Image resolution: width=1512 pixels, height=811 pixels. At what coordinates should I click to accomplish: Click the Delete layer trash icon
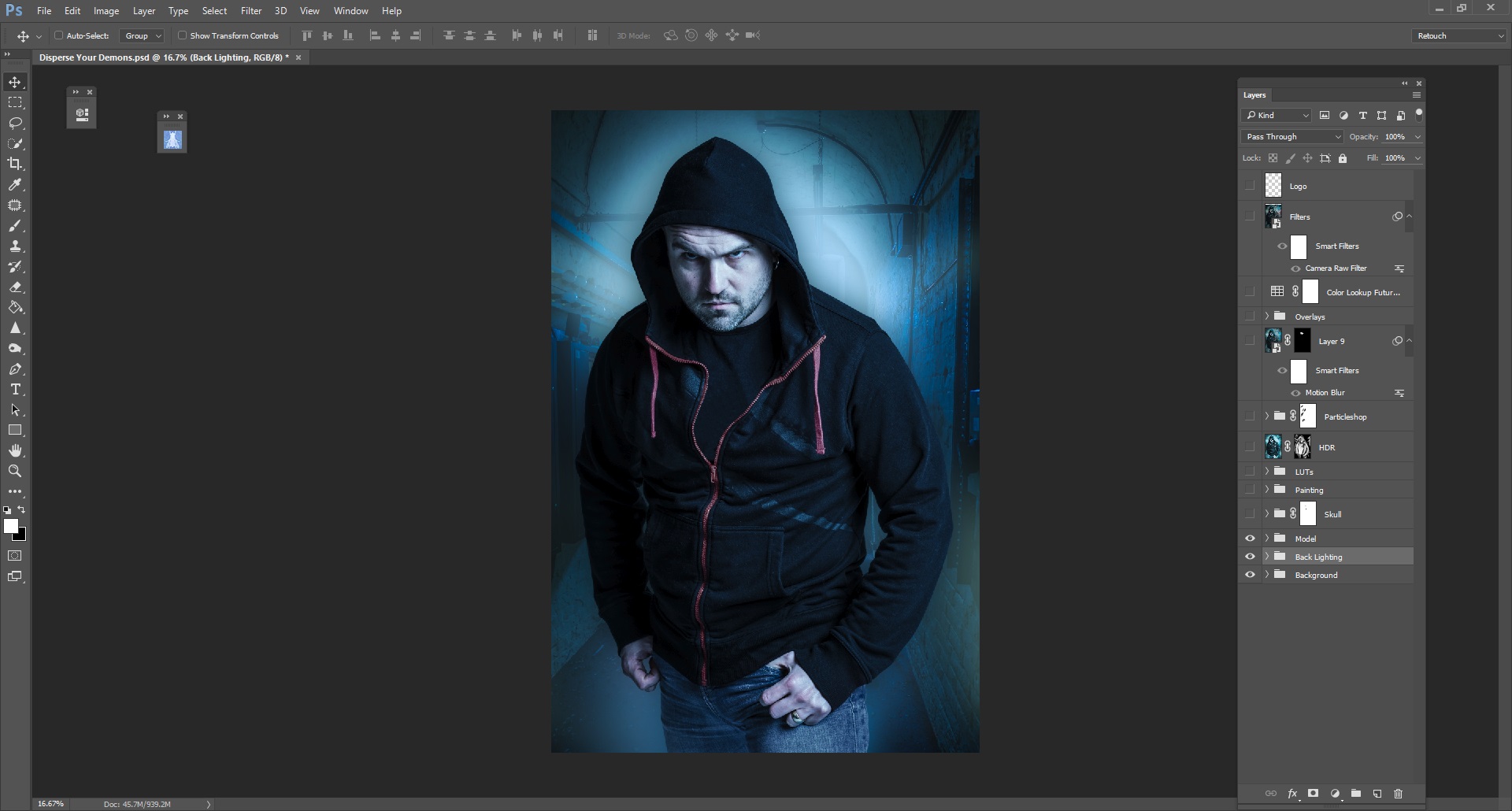point(1398,794)
